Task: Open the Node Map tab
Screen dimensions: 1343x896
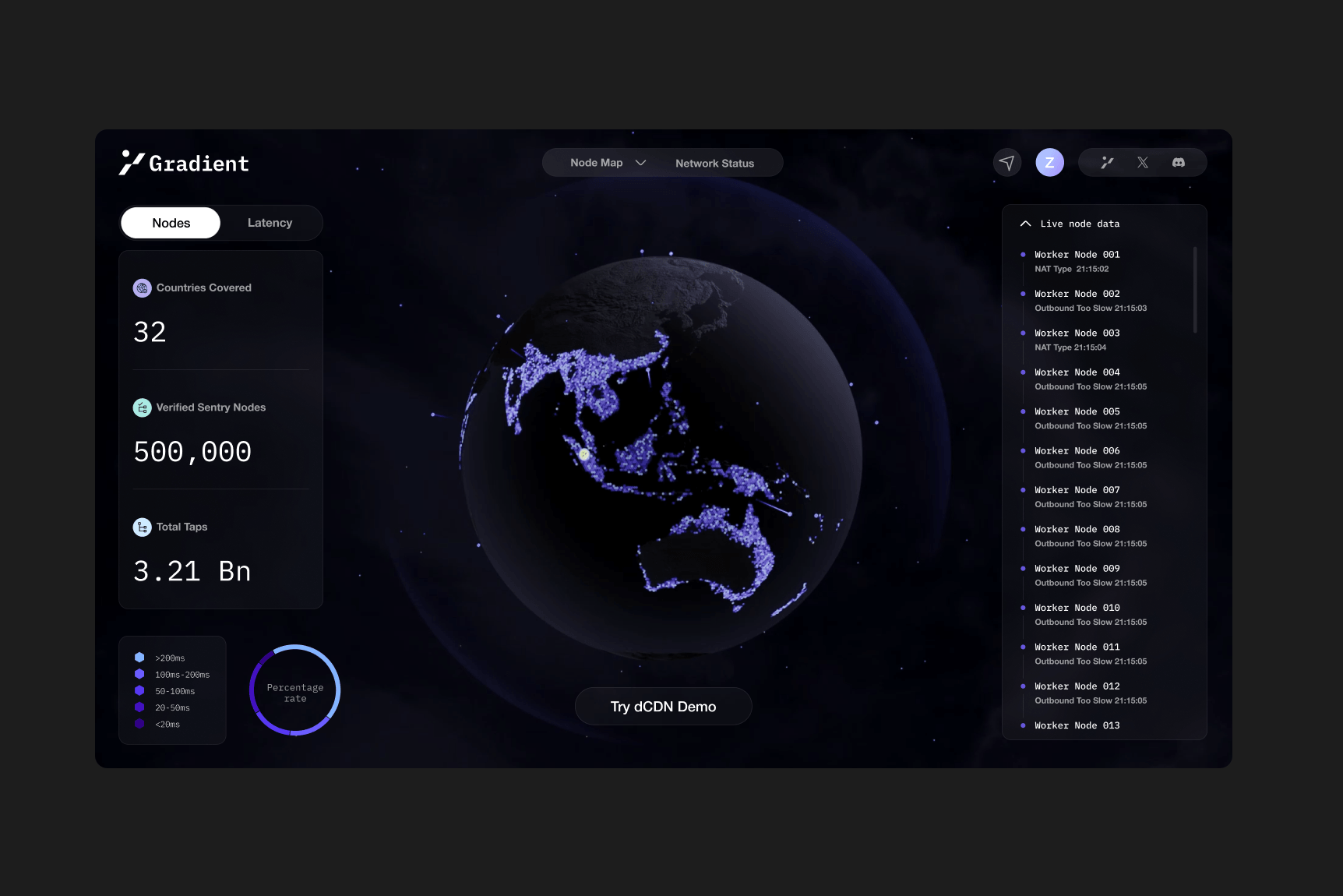Action: coord(597,163)
